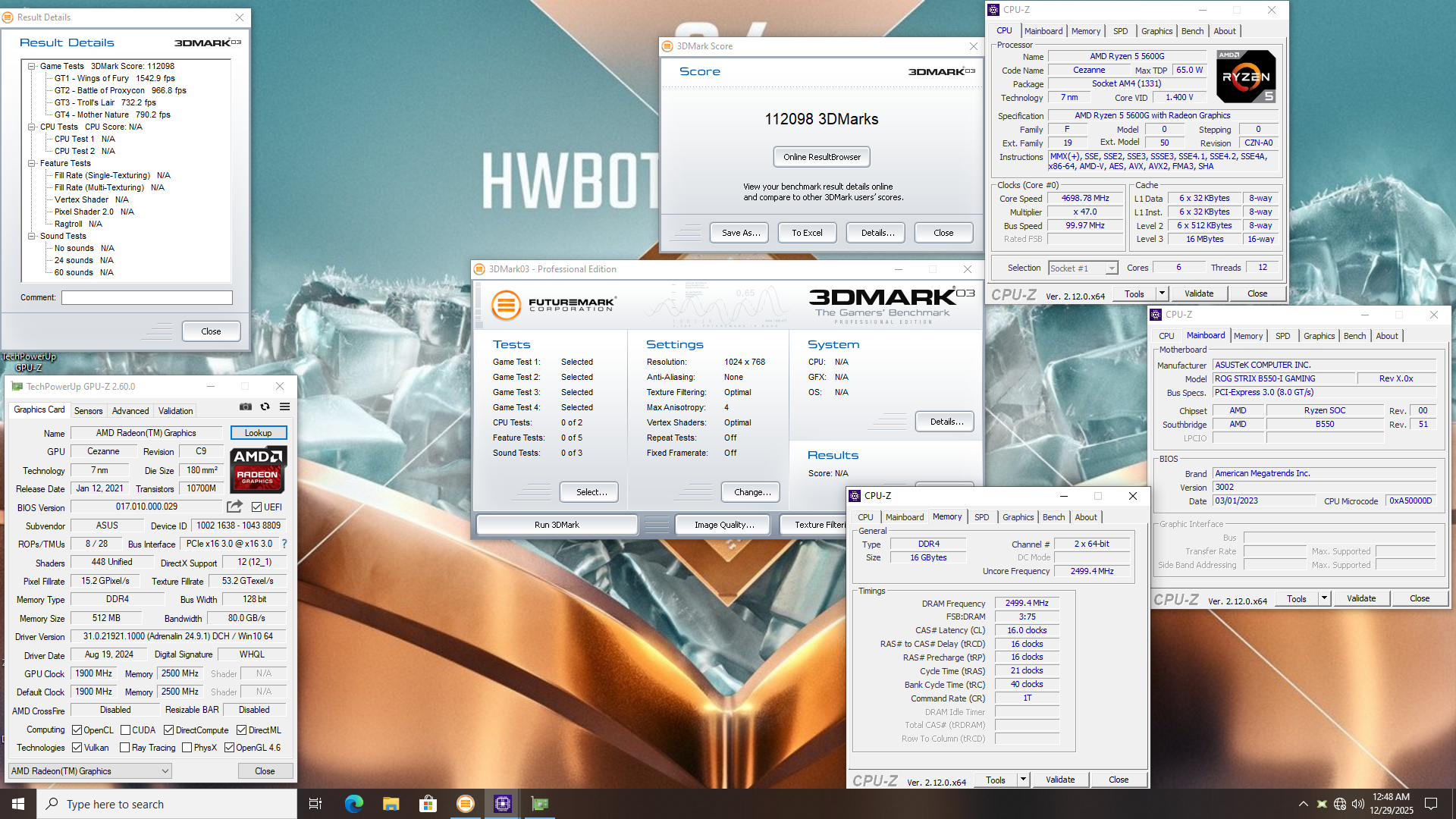Viewport: 1456px width, 819px height.
Task: Launch Microsoft Edge from the taskbar
Action: [353, 804]
